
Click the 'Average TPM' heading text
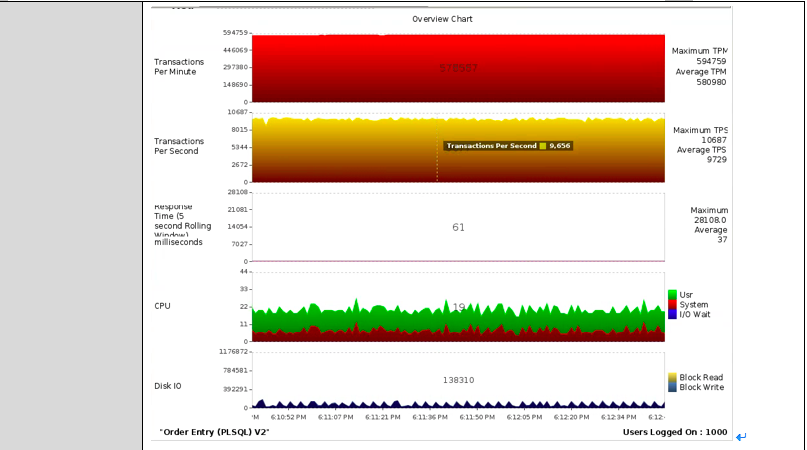(701, 72)
